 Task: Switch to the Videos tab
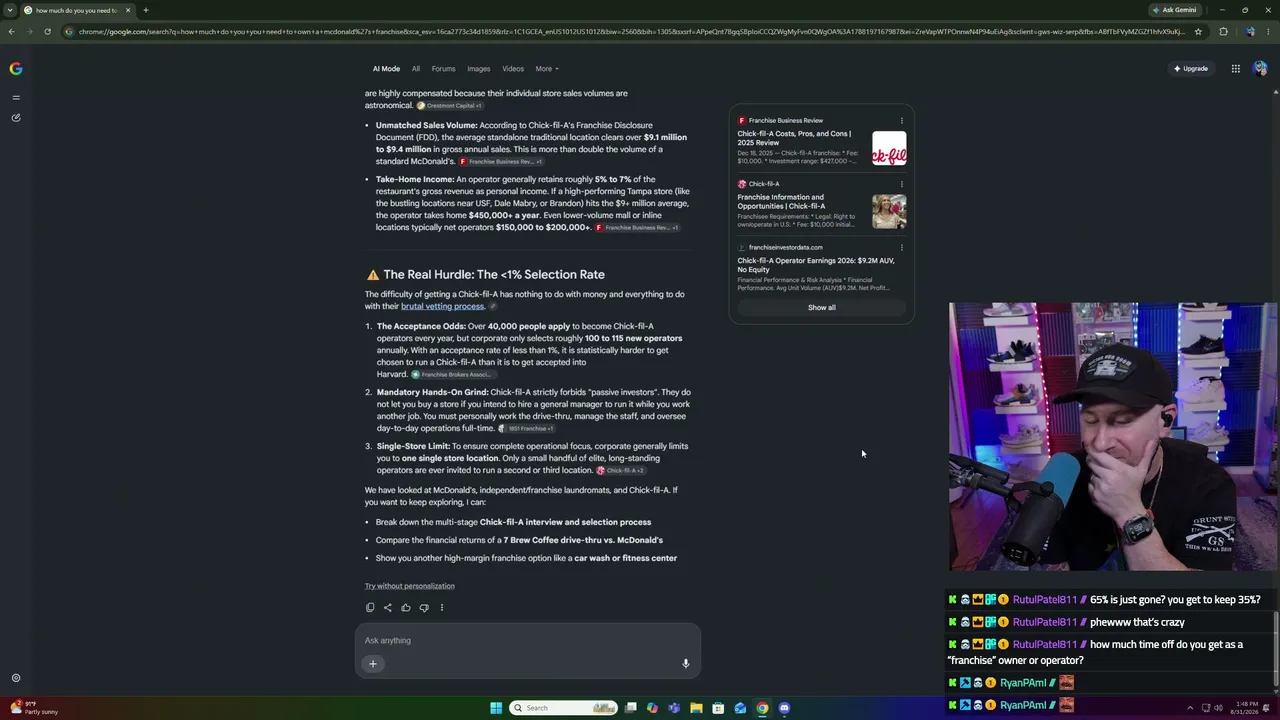click(513, 69)
